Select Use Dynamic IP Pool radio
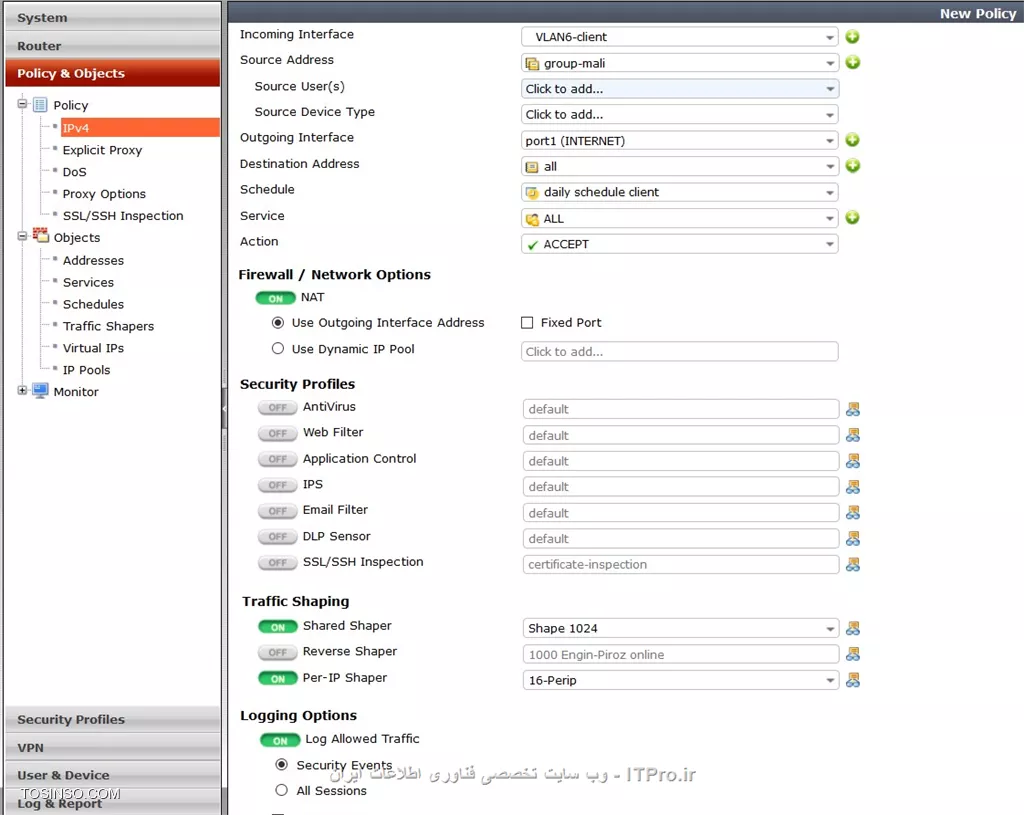Screen dimensions: 1024x815 click(278, 349)
